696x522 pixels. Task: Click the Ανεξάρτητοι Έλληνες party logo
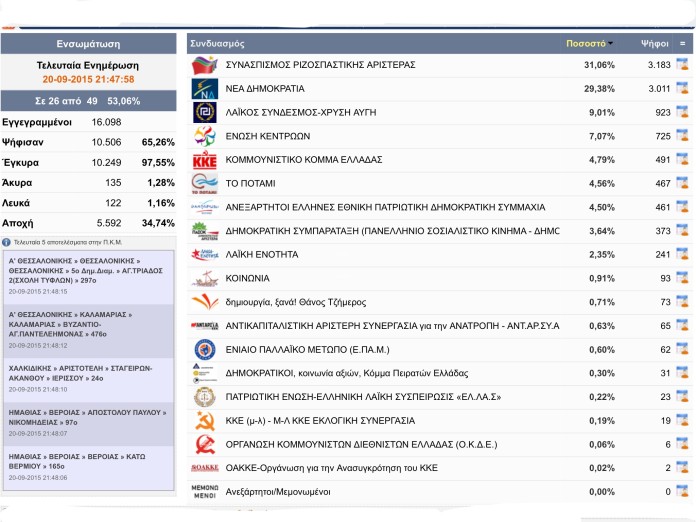pos(205,207)
